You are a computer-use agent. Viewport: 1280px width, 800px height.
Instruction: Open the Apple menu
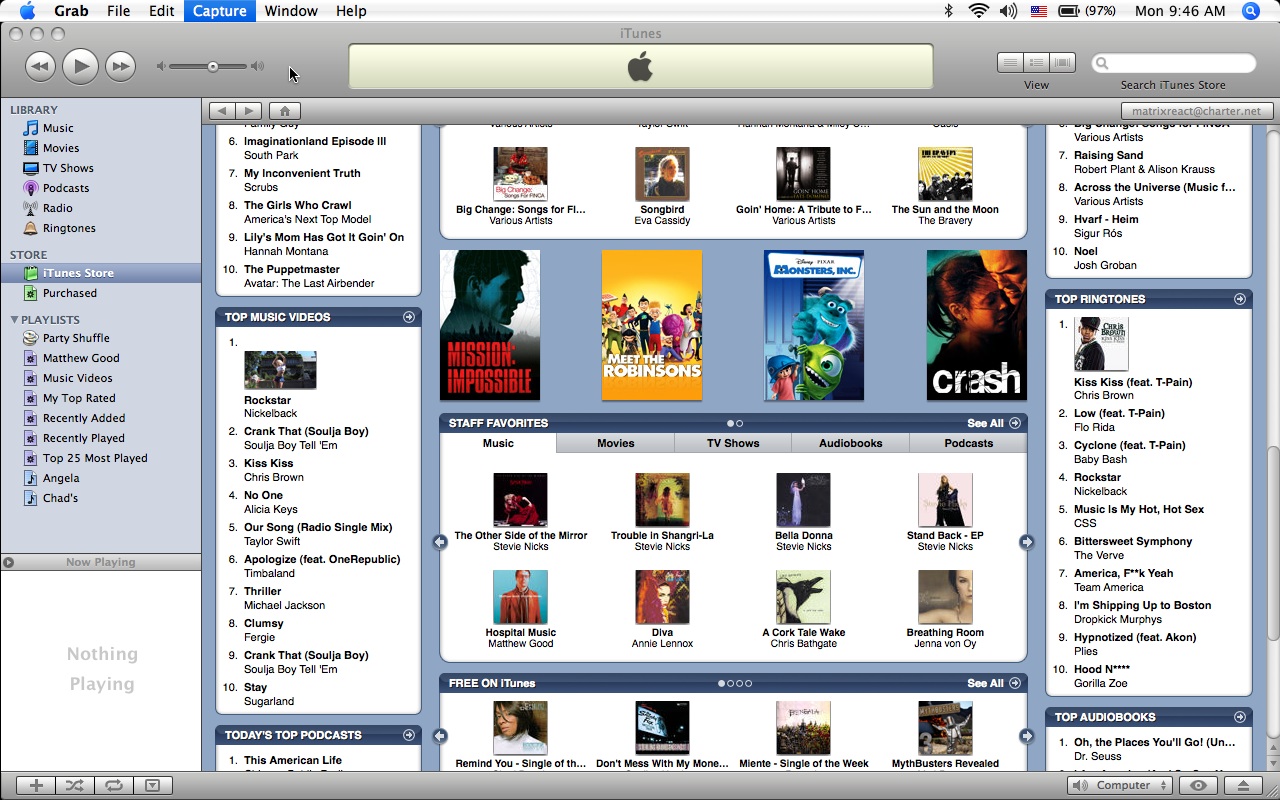(27, 11)
